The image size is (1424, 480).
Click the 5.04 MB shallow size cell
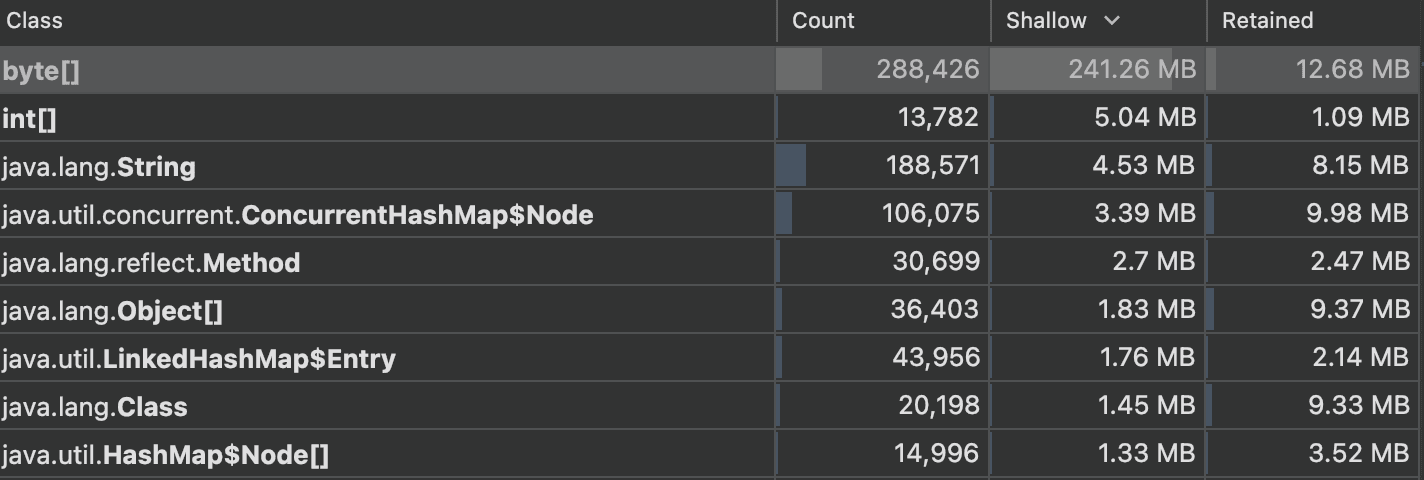tap(1142, 119)
